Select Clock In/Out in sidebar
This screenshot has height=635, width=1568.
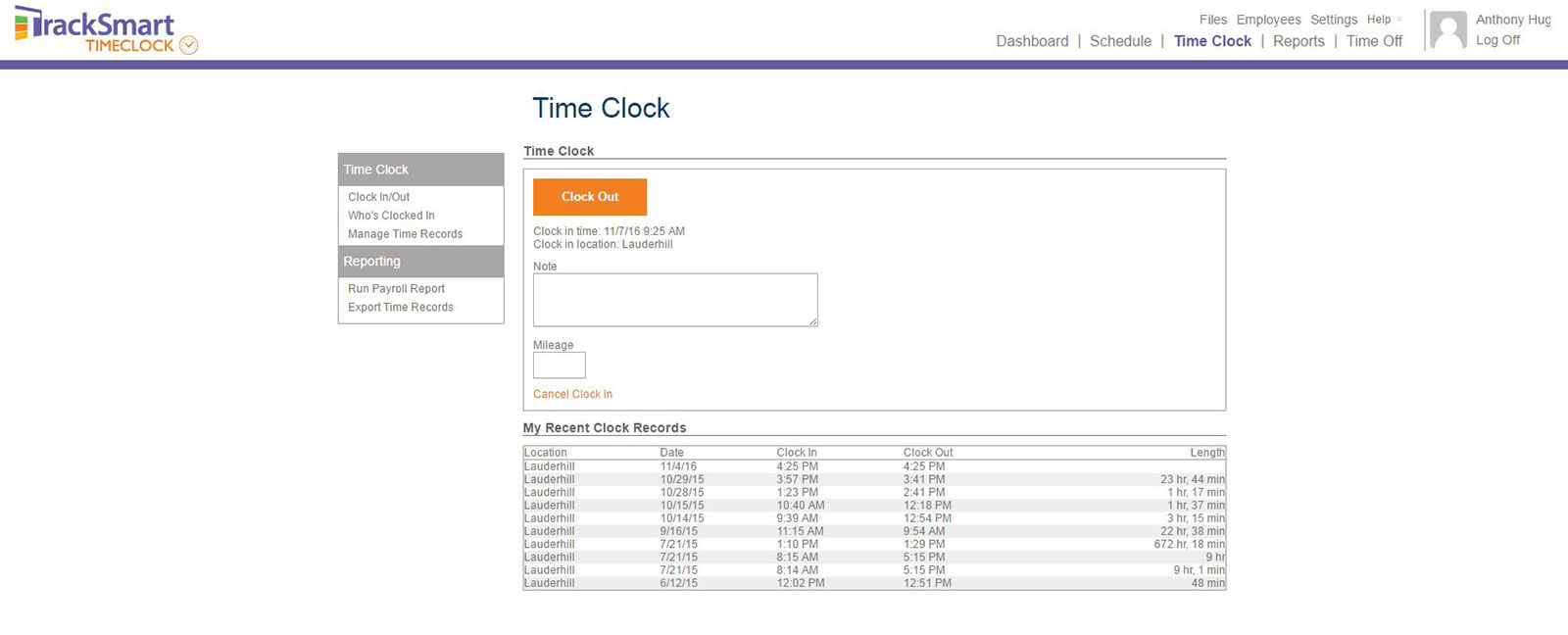378,197
